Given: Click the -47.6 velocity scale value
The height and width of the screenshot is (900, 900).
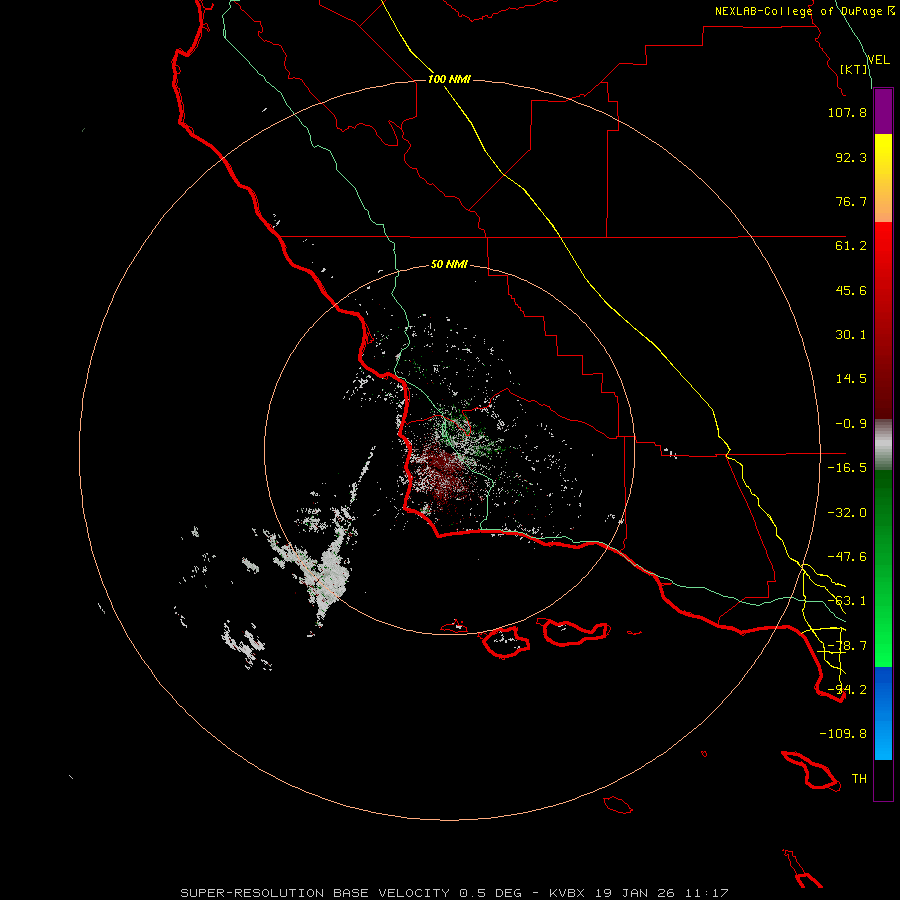Looking at the screenshot, I should [x=847, y=557].
